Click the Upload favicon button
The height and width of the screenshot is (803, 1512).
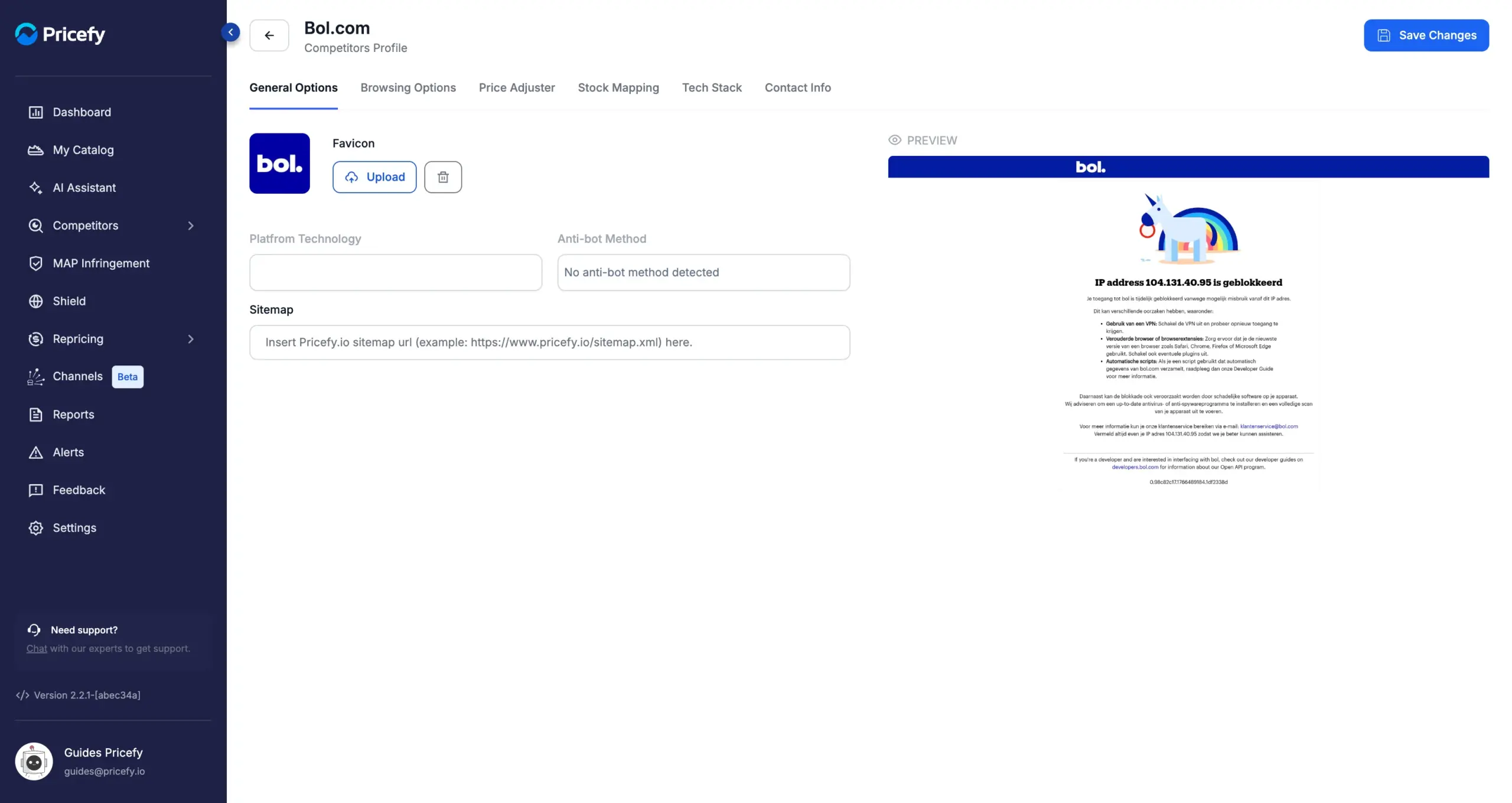[374, 177]
